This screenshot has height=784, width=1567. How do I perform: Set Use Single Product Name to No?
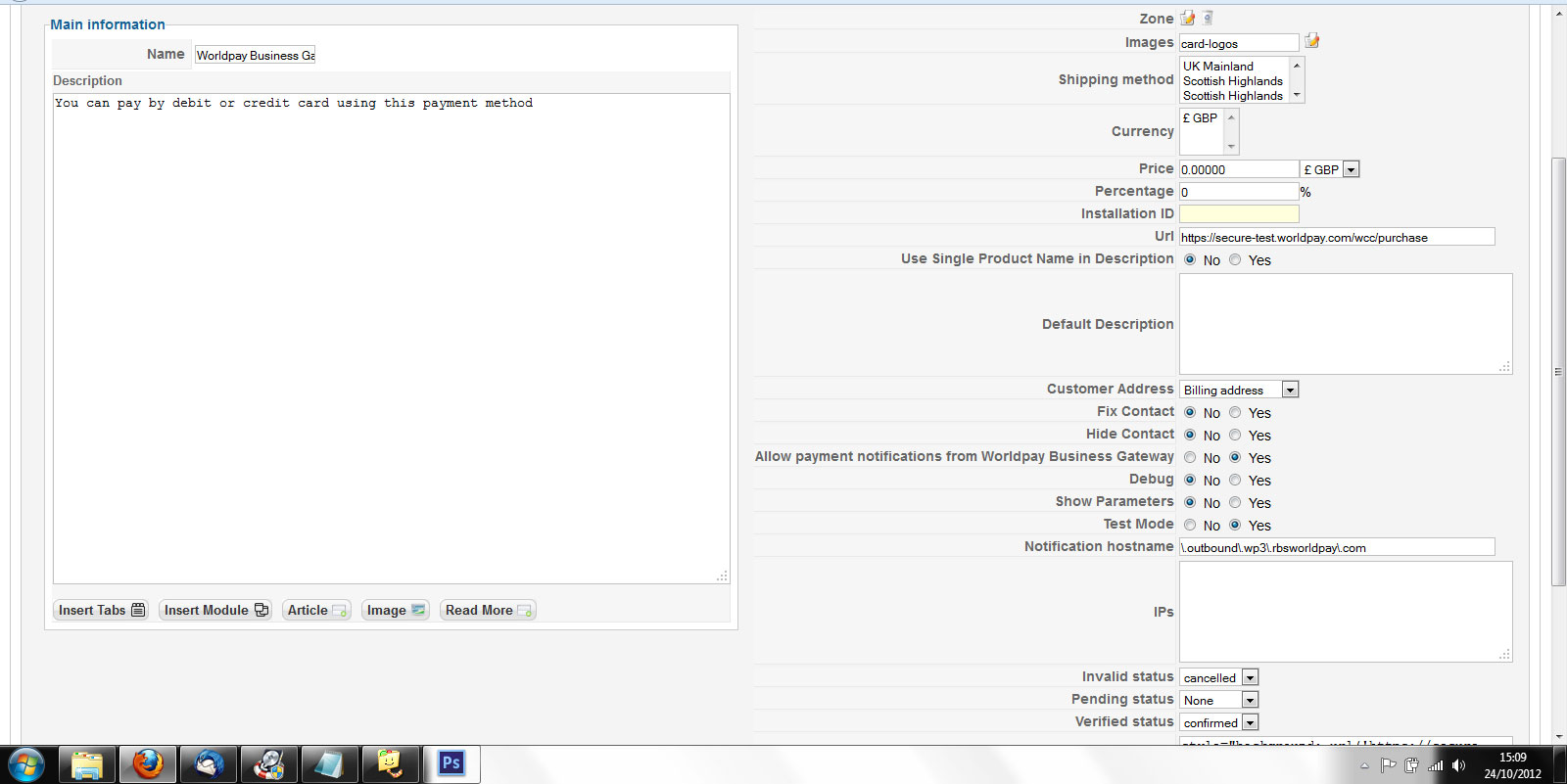(1190, 259)
